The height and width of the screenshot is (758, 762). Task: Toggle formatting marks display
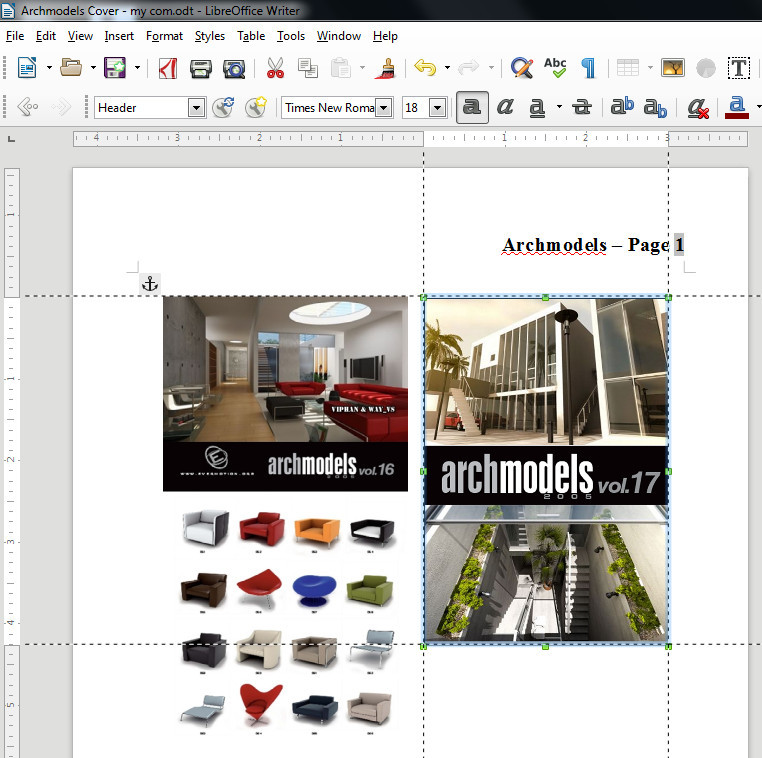[588, 68]
